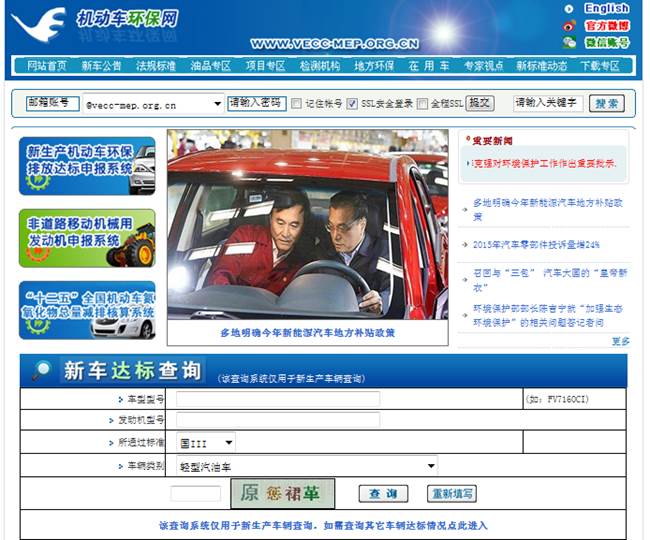Tick the 全程SSL checkbox

[x=422, y=104]
